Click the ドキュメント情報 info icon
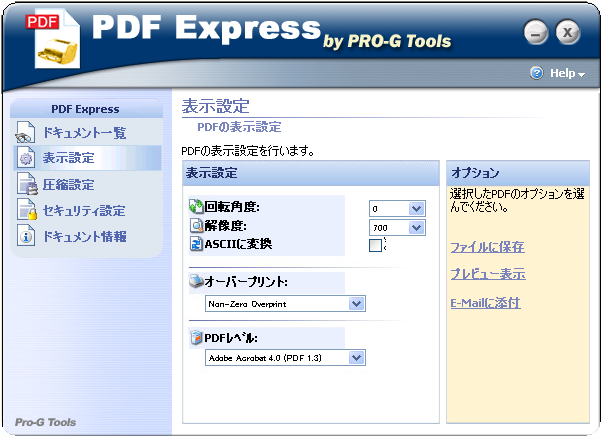Image resolution: width=603 pixels, height=438 pixels. click(x=26, y=236)
